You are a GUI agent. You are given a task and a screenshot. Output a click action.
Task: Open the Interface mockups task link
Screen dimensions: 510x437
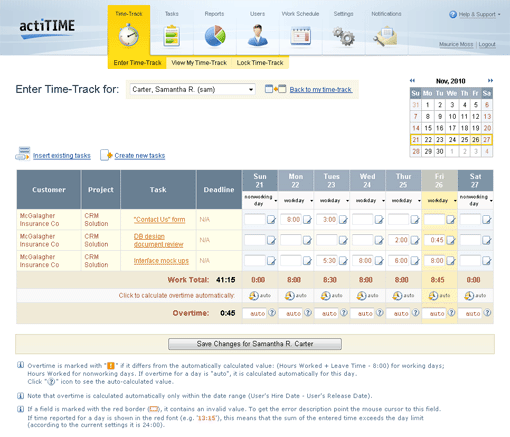click(161, 261)
